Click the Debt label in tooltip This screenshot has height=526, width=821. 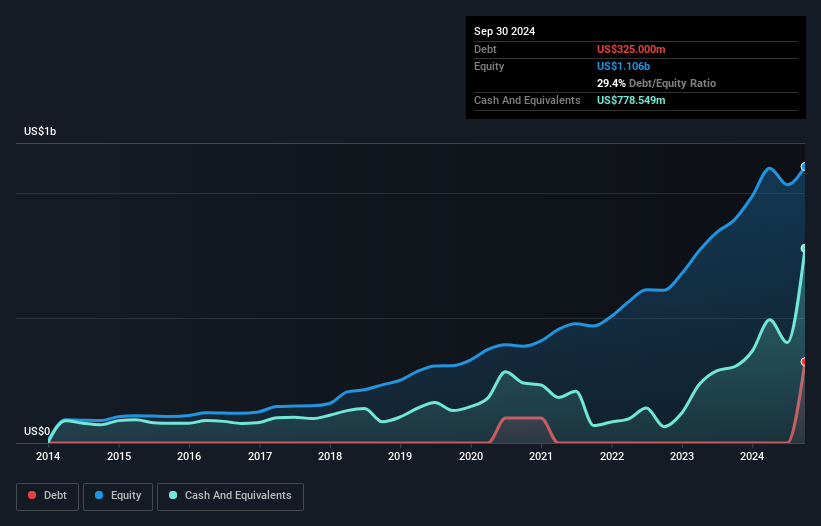click(x=485, y=49)
